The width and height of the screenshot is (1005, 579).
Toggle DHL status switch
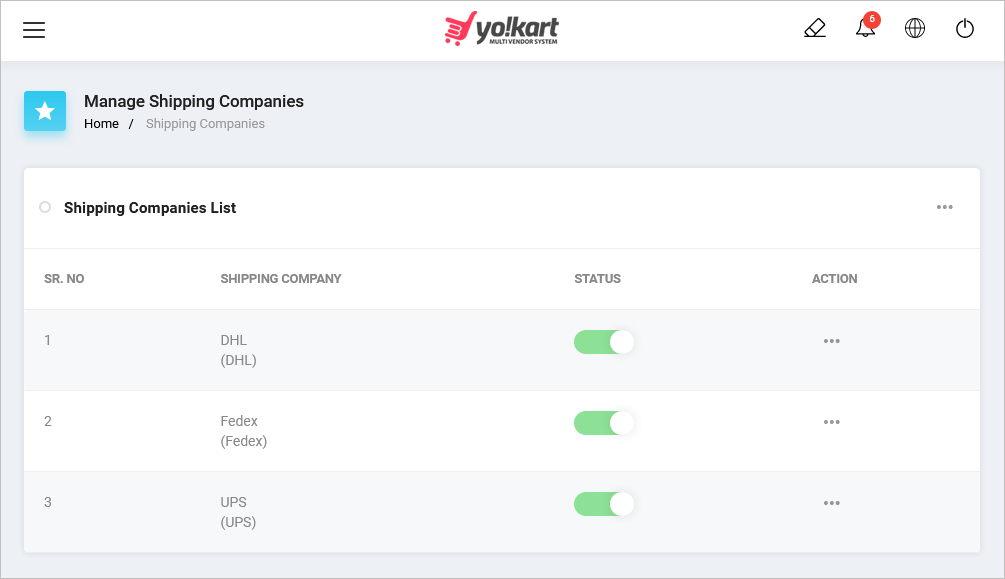(604, 342)
